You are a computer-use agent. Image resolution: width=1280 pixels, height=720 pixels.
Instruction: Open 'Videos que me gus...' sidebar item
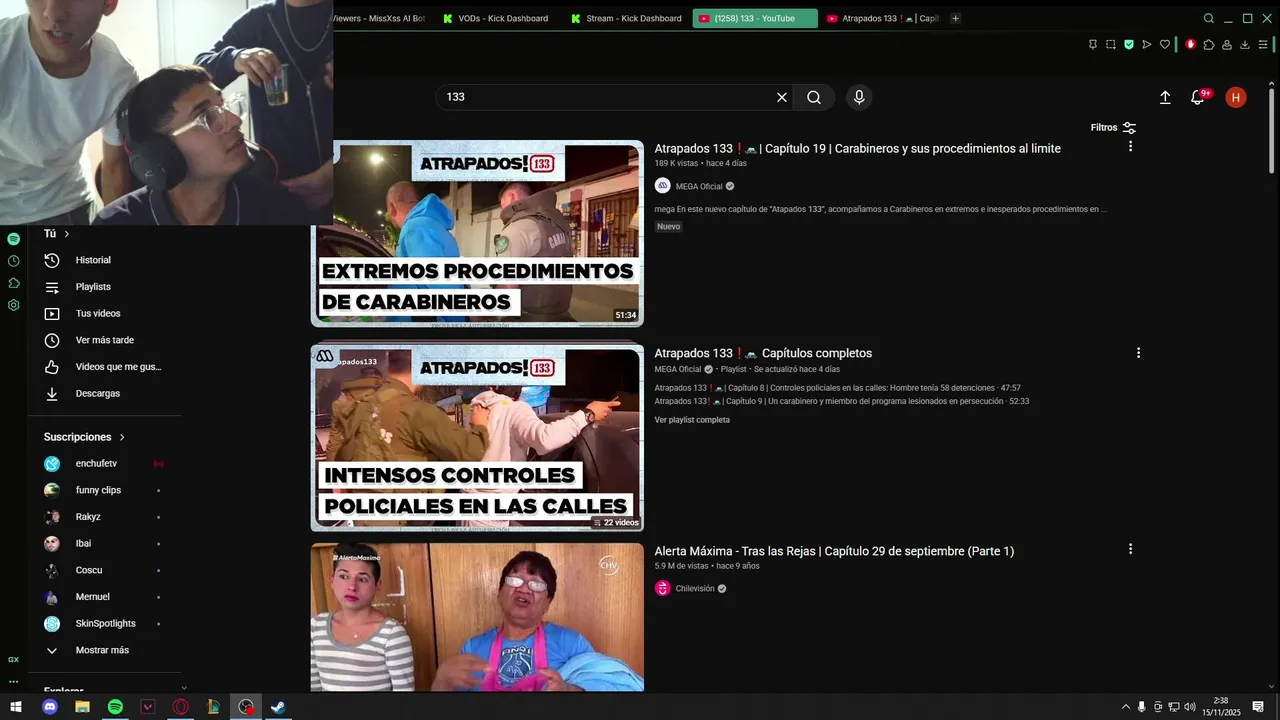coord(105,367)
